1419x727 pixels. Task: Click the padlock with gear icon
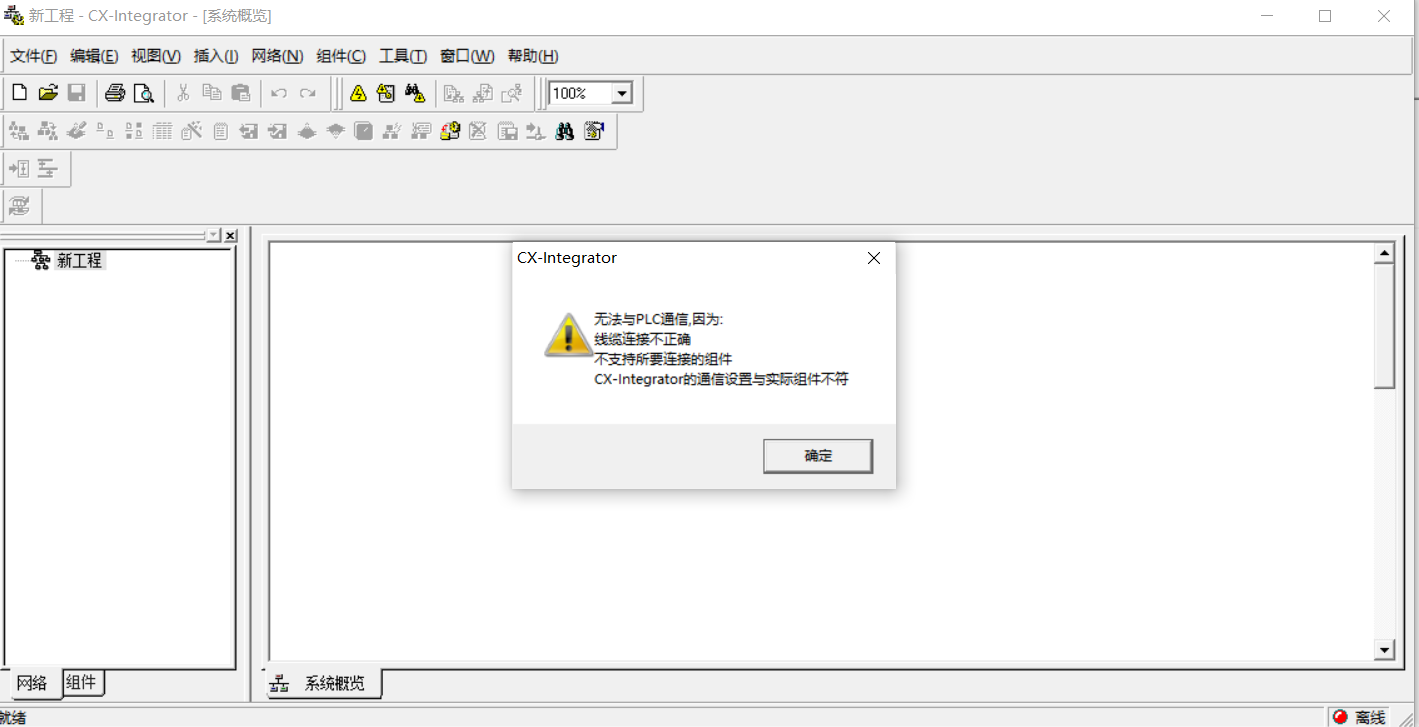click(x=450, y=131)
